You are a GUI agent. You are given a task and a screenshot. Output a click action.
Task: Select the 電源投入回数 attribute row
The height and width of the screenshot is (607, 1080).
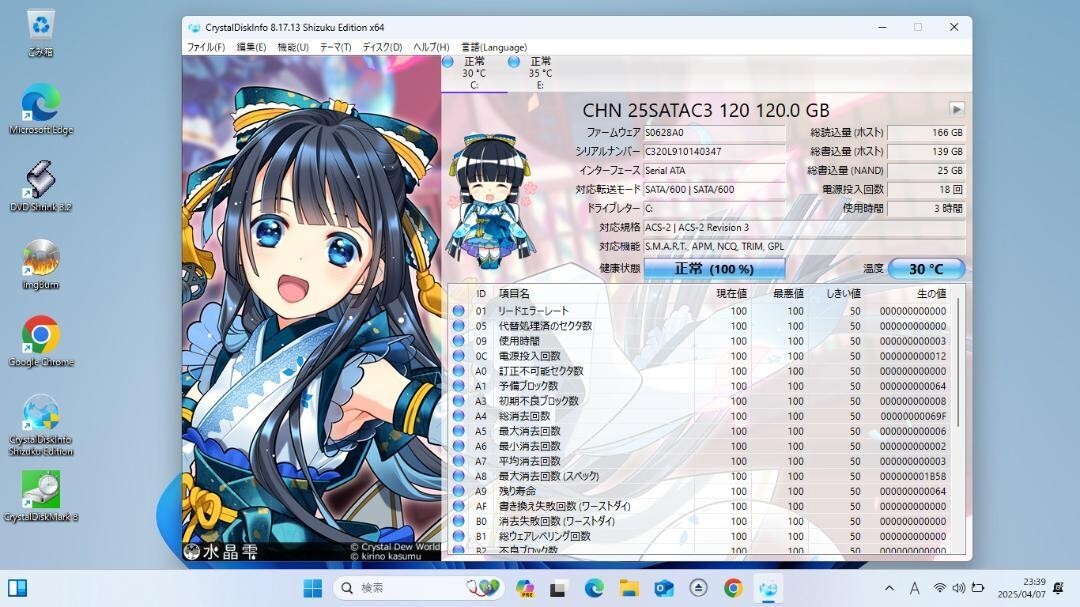pos(700,356)
